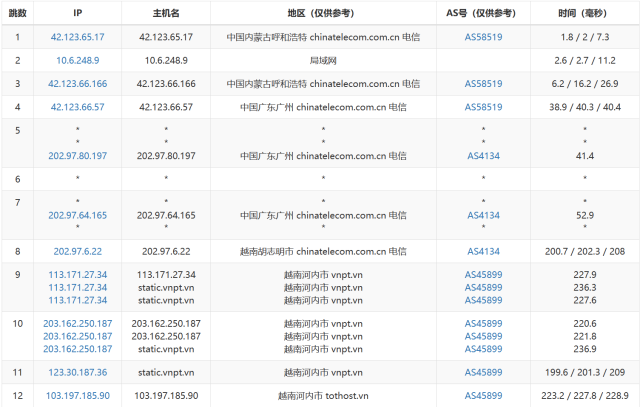Click the 跳数 column header

pos(18,13)
